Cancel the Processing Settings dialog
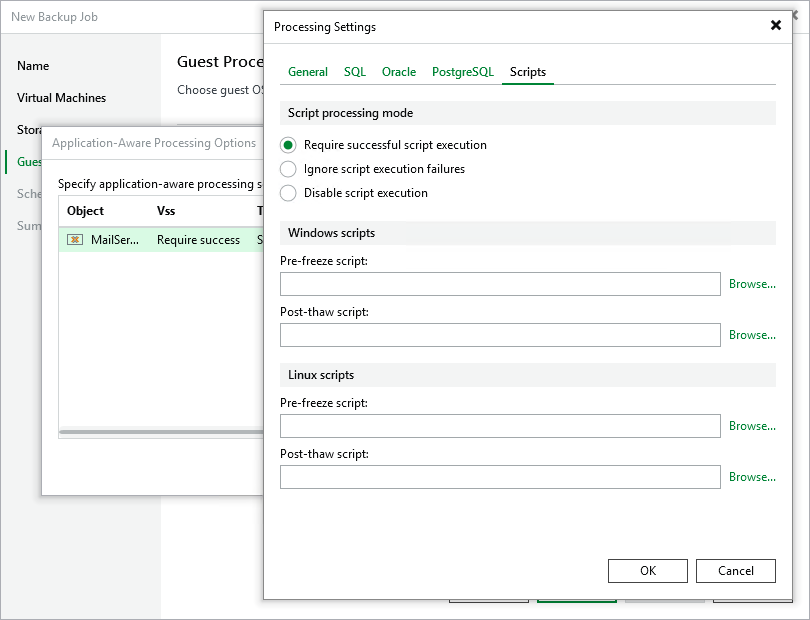 [736, 570]
